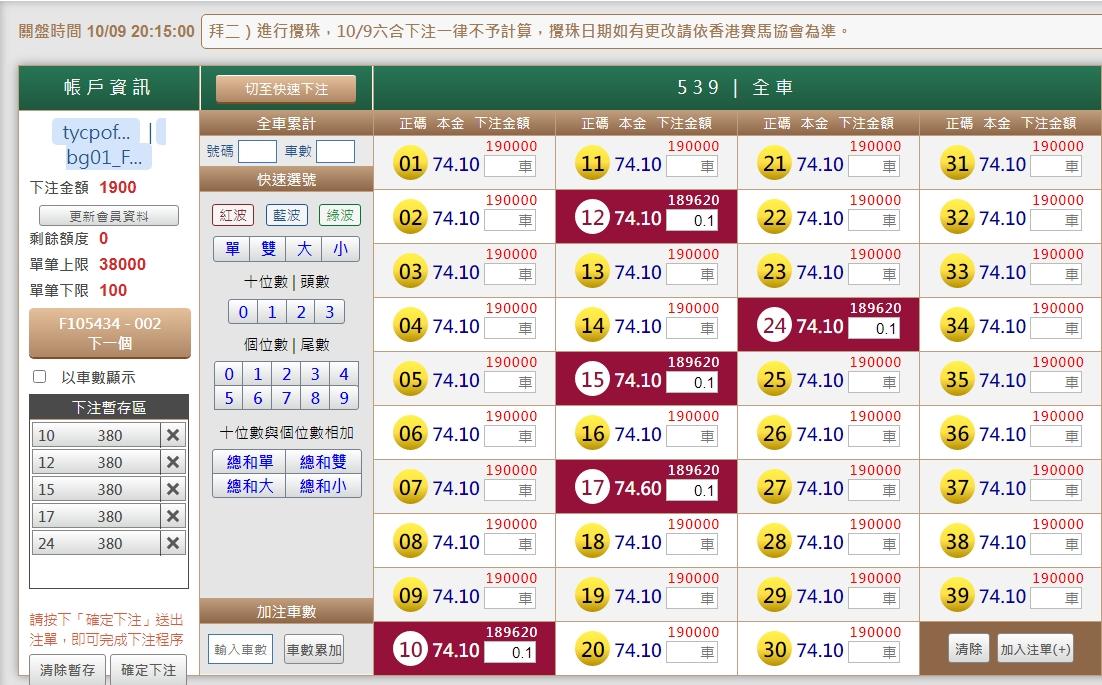
Task: Click the odds 74.60 beside number 17
Action: tap(638, 488)
